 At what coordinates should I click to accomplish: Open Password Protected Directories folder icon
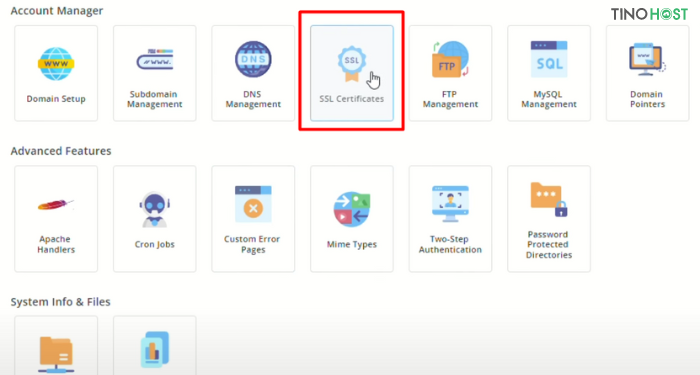coord(549,200)
